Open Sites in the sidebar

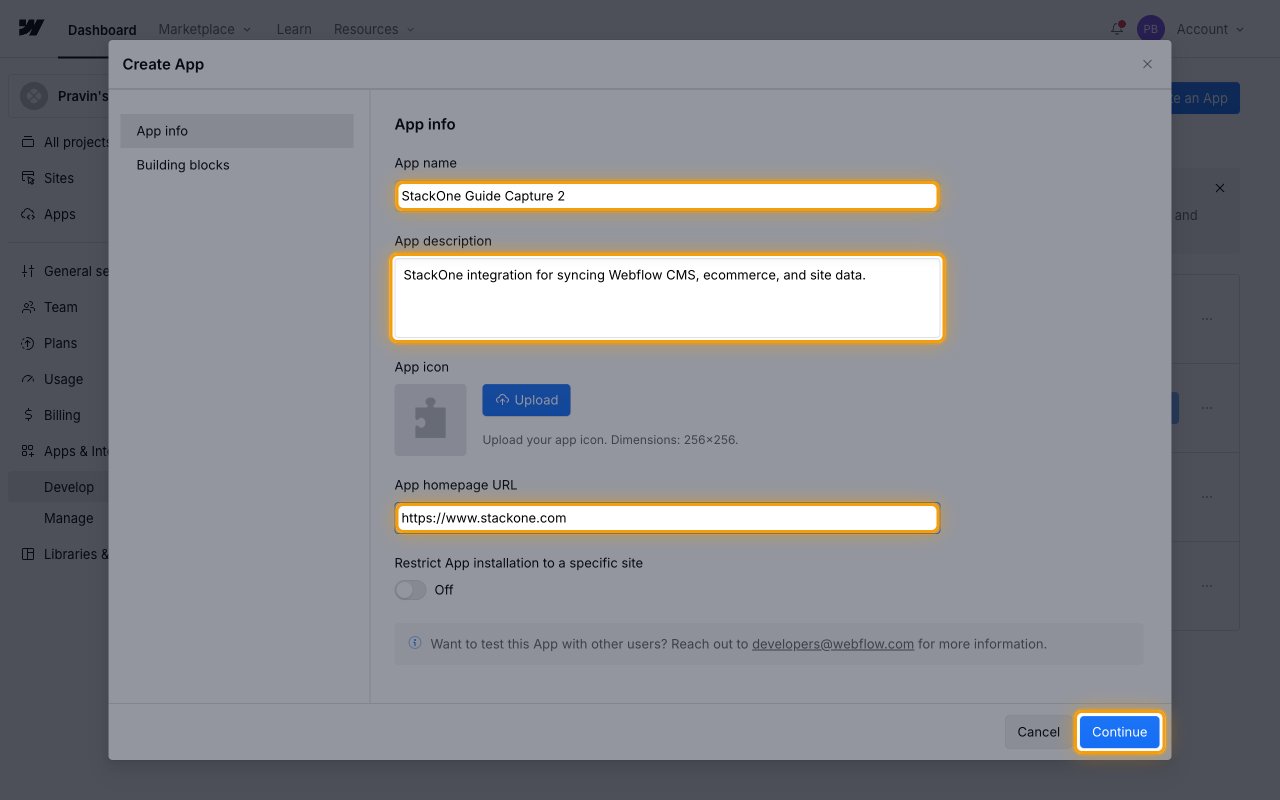[x=59, y=178]
